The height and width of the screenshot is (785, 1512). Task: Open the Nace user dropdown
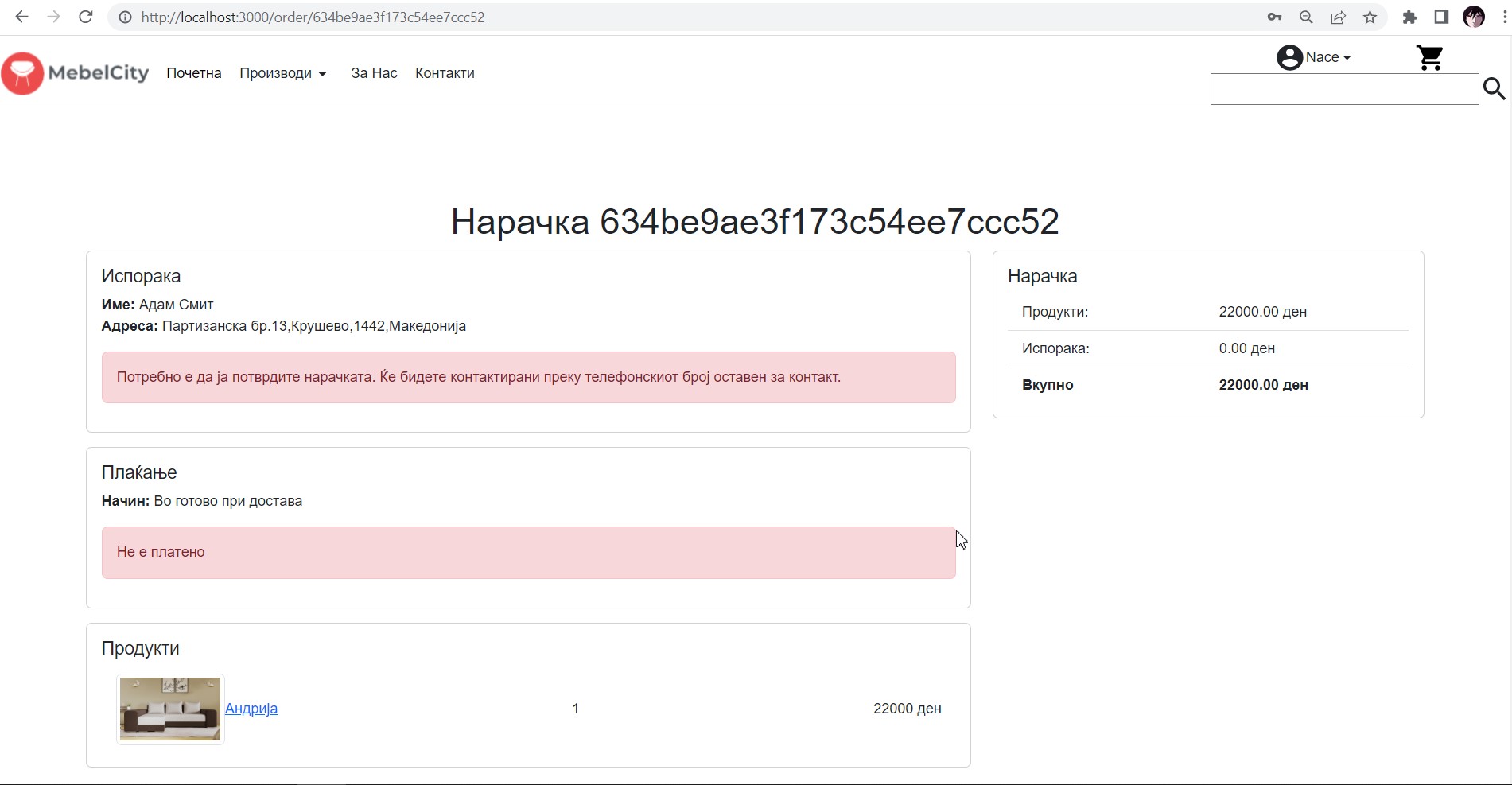coord(1327,57)
